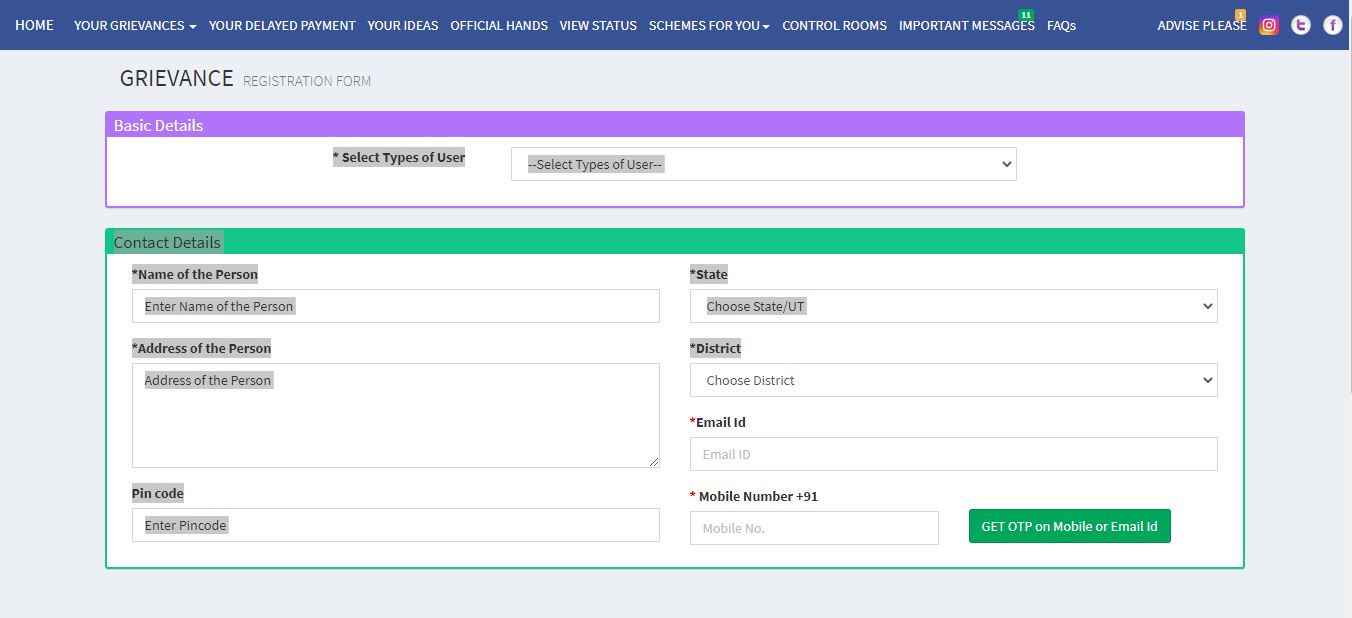Click the Email ID input field
The width and height of the screenshot is (1352, 618).
952,453
